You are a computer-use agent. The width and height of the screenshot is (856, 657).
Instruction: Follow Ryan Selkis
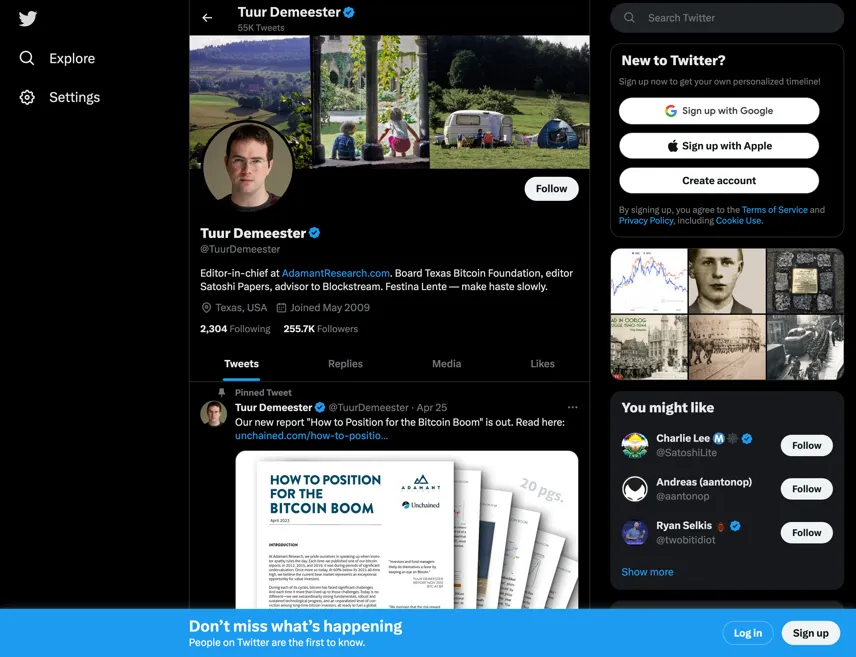point(806,532)
